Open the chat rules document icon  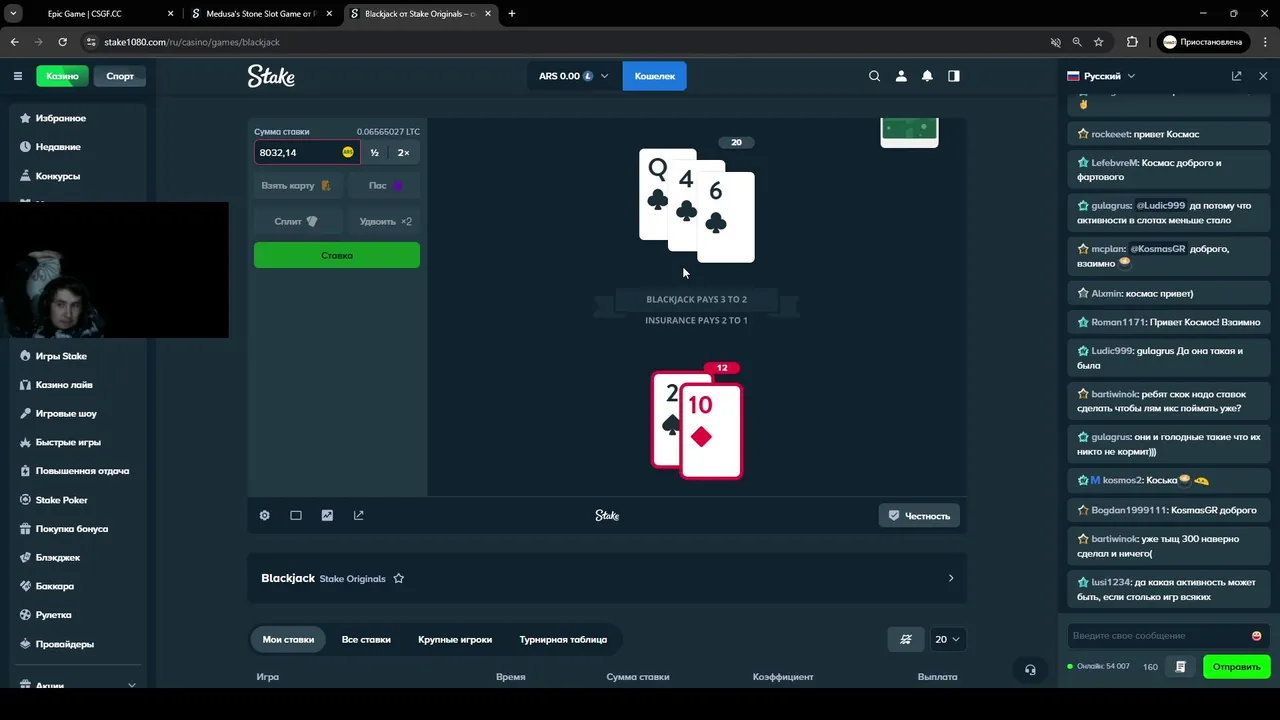(1181, 666)
